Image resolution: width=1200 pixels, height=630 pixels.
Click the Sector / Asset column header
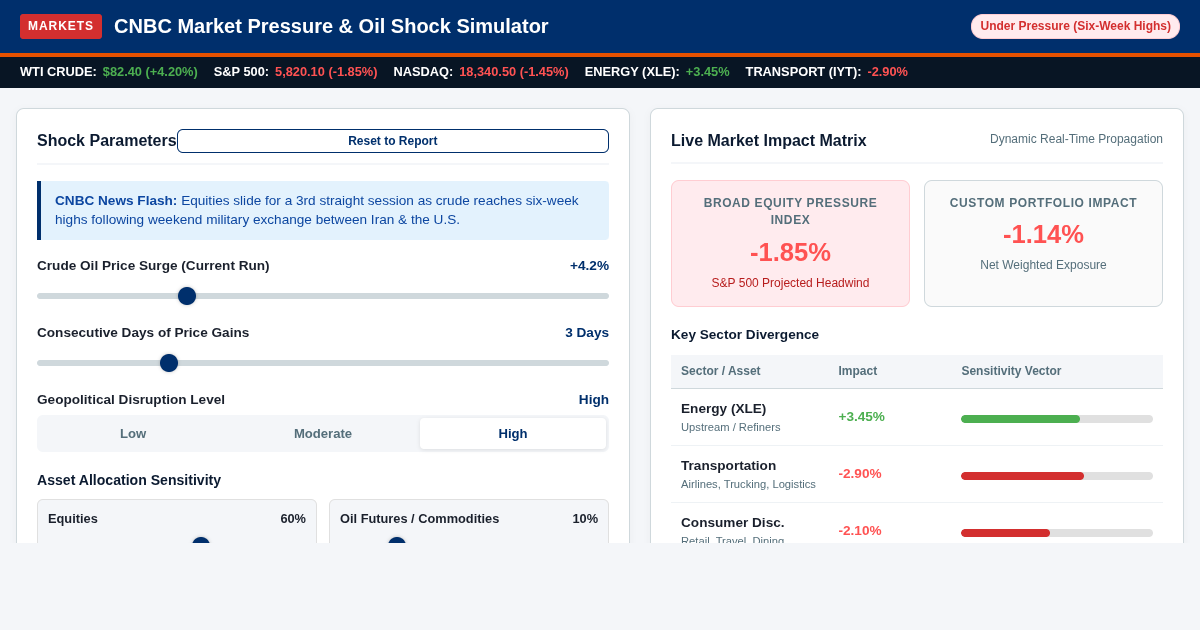[x=720, y=371]
